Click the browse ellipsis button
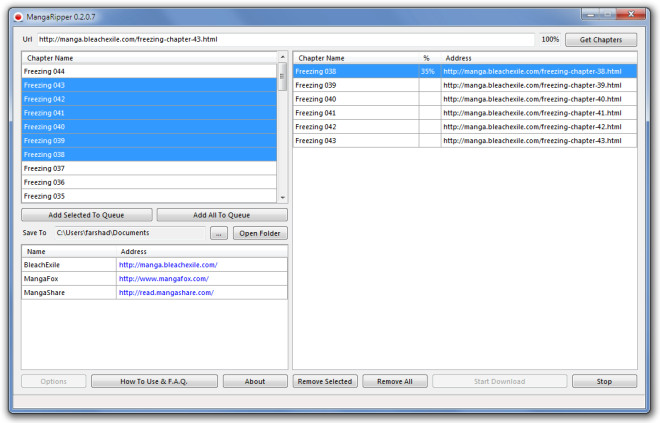The image size is (660, 423). coord(219,233)
